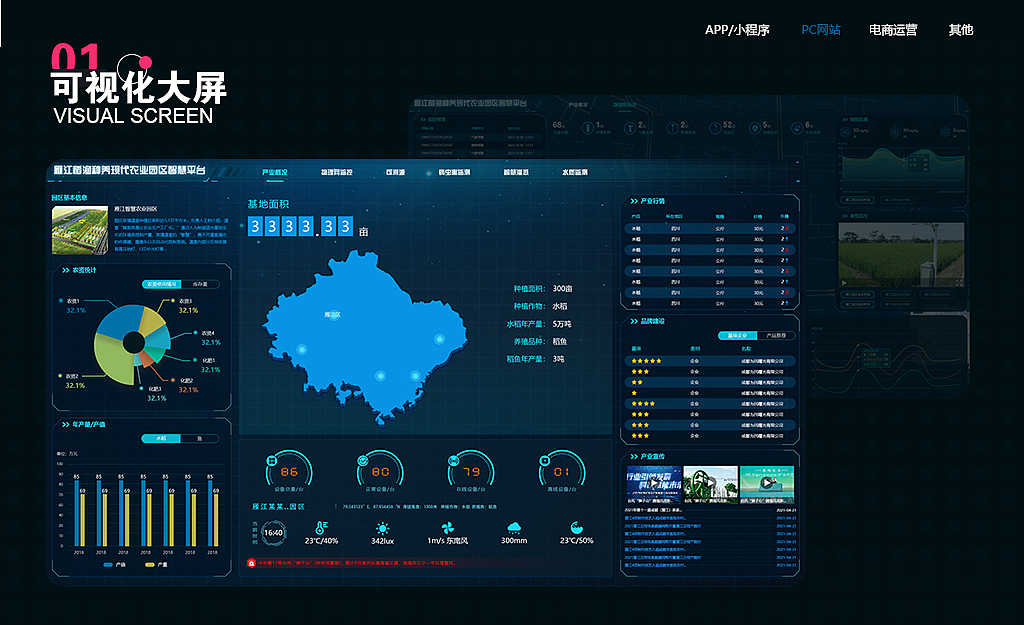Select the 农资使用情况 toggle option
The width and height of the screenshot is (1024, 625).
(161, 284)
